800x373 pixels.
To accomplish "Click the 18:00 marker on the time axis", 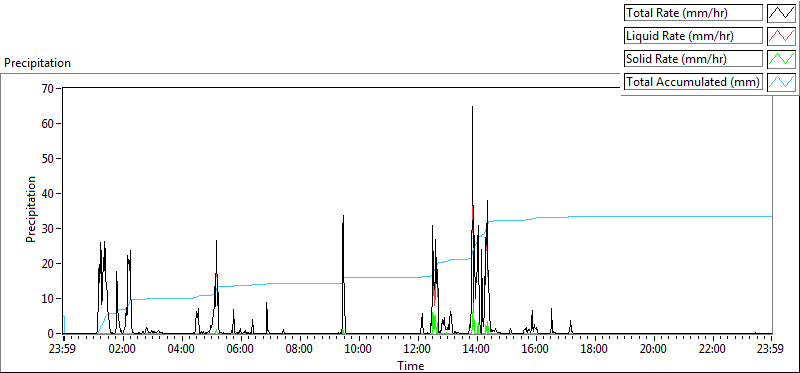I will (594, 350).
